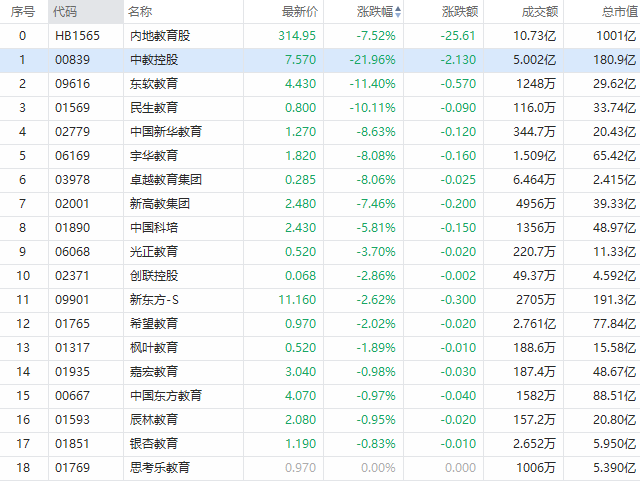This screenshot has width=640, height=481.
Task: Click change percent -10.11%
Action: pyautogui.click(x=373, y=108)
